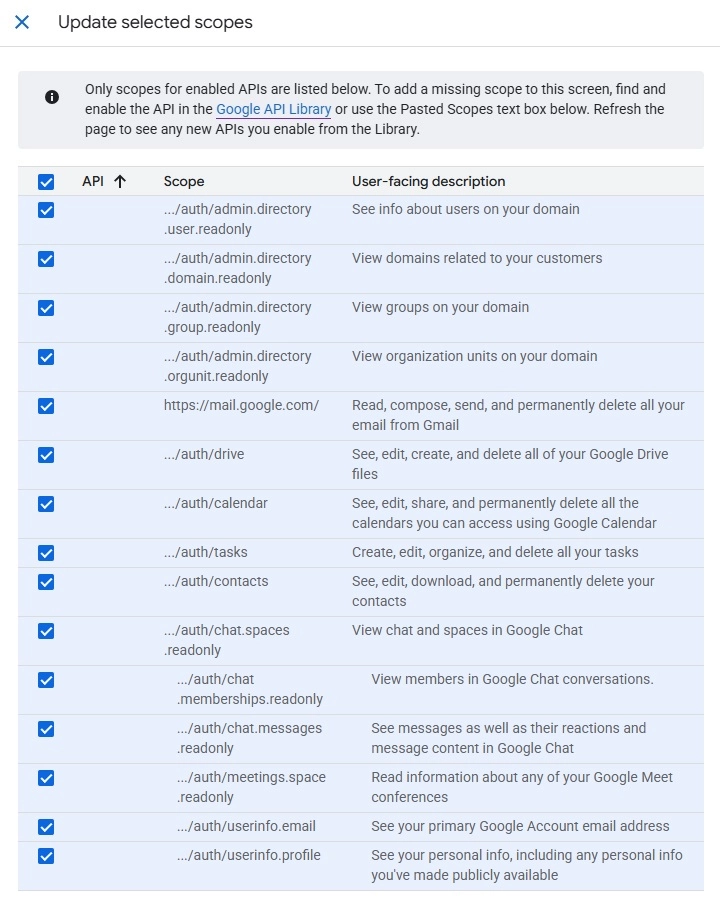The width and height of the screenshot is (720, 900).
Task: Uncheck the chat.spaces.readonly scope checkbox
Action: 46,631
